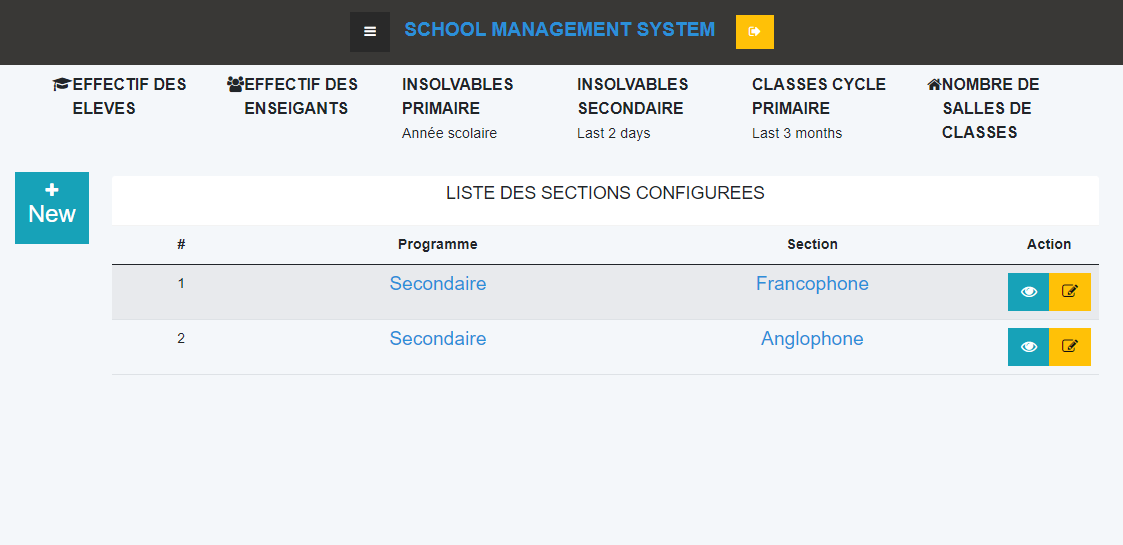Image resolution: width=1123 pixels, height=545 pixels.
Task: Click the yellow logout icon button
Action: point(754,32)
